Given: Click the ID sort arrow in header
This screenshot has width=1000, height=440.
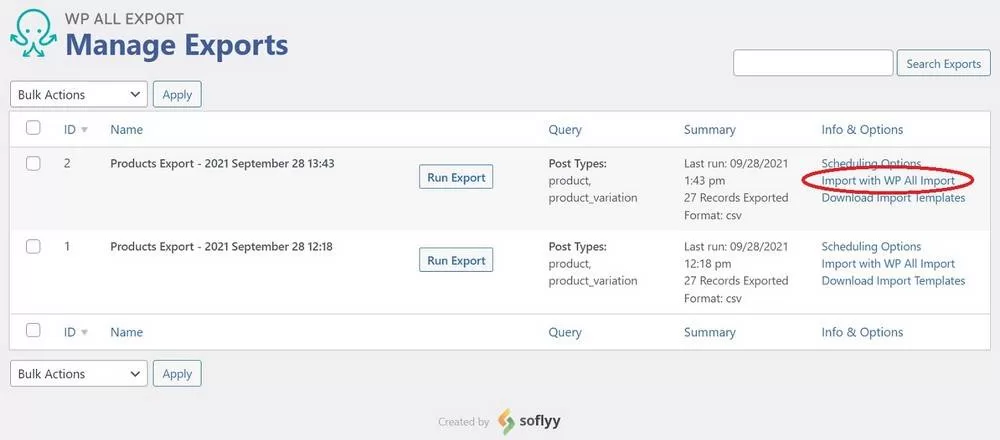Looking at the screenshot, I should (x=84, y=130).
